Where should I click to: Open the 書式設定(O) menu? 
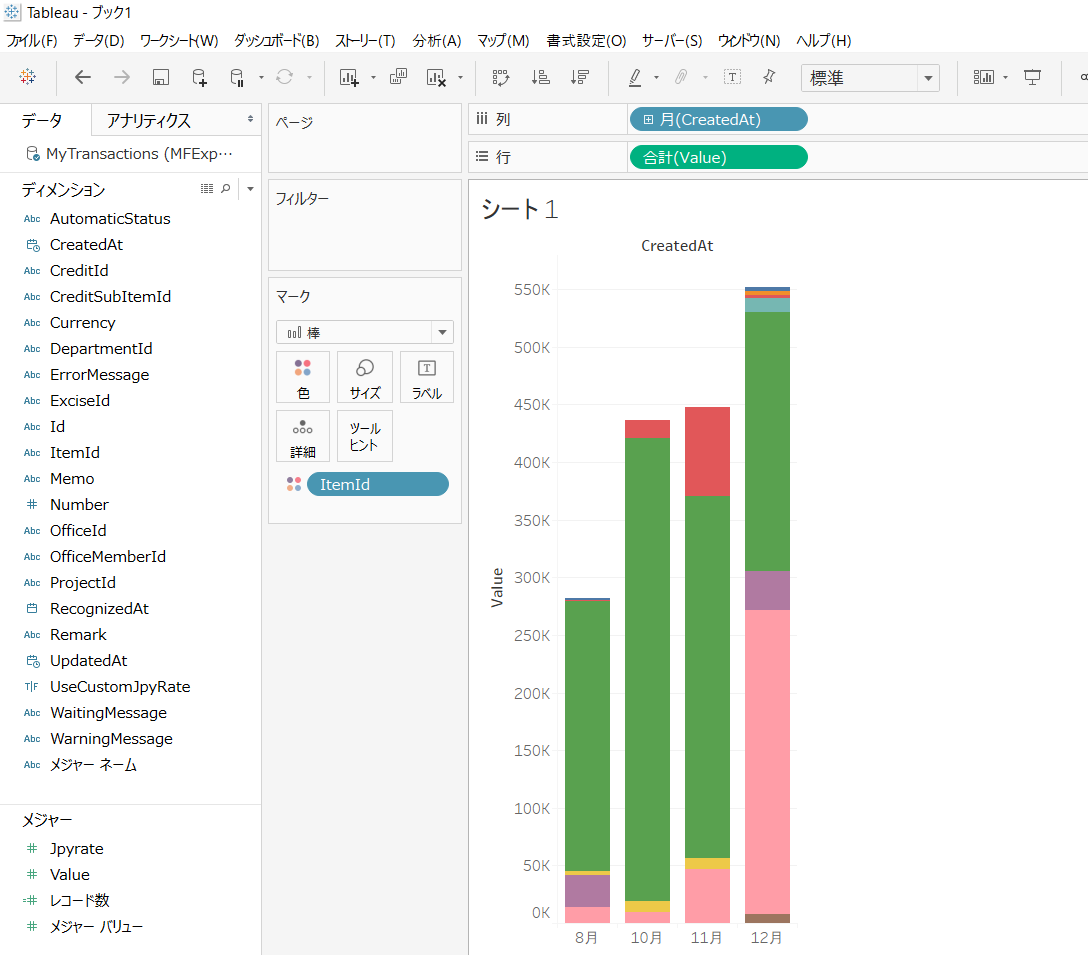pos(586,41)
